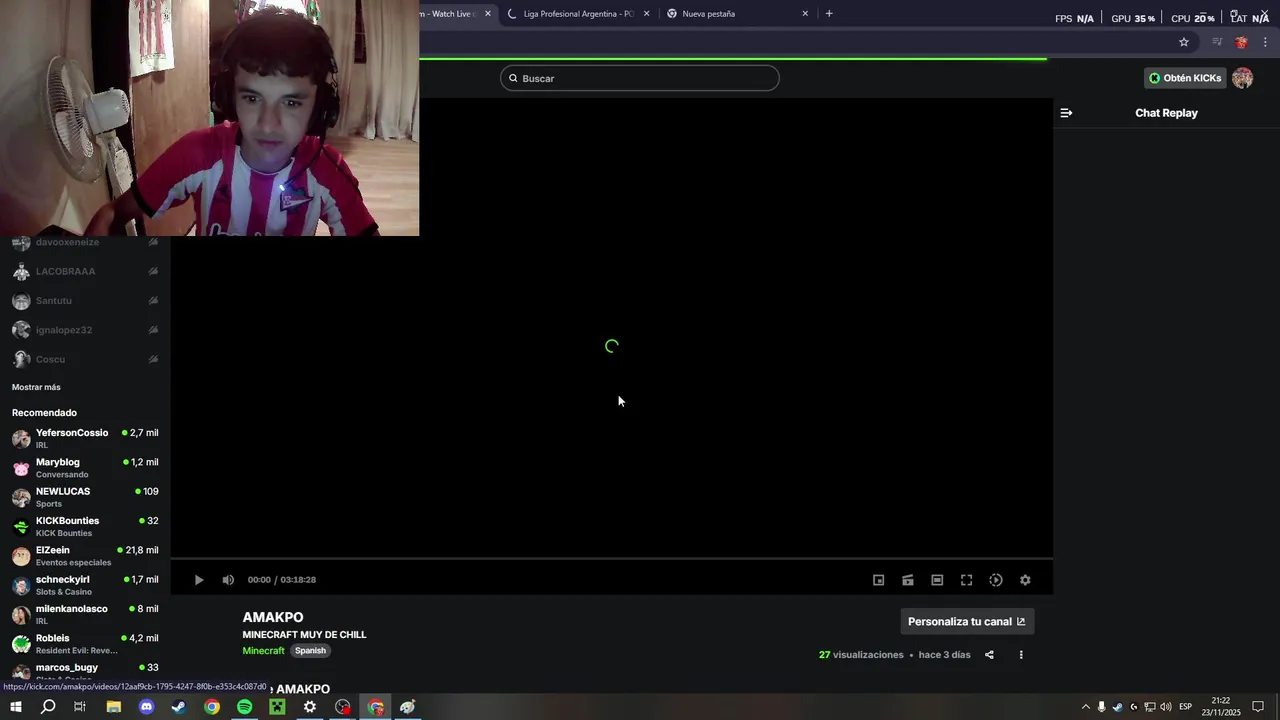Viewport: 1280px width, 720px height.
Task: Open the Chrome three-dot menu
Action: pyautogui.click(x=1266, y=42)
